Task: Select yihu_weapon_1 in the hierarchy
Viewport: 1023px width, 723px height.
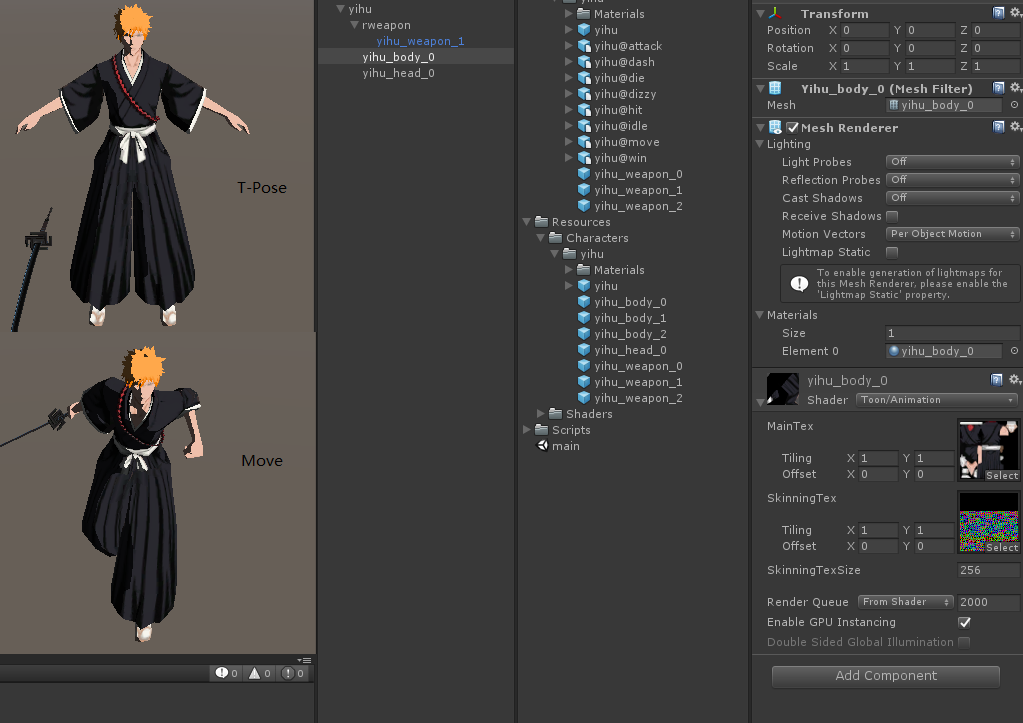Action: 420,41
